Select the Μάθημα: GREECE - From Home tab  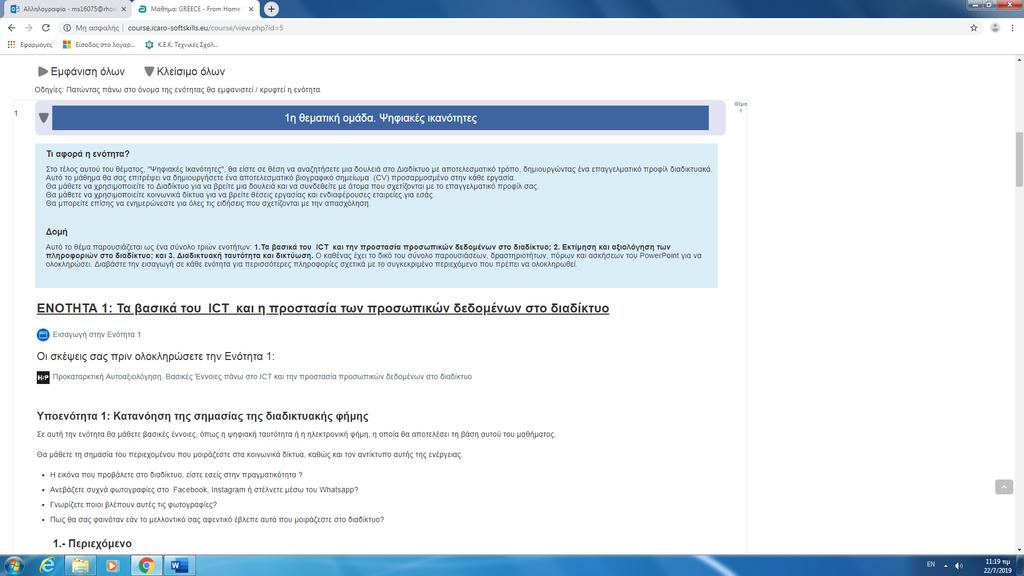(196, 9)
